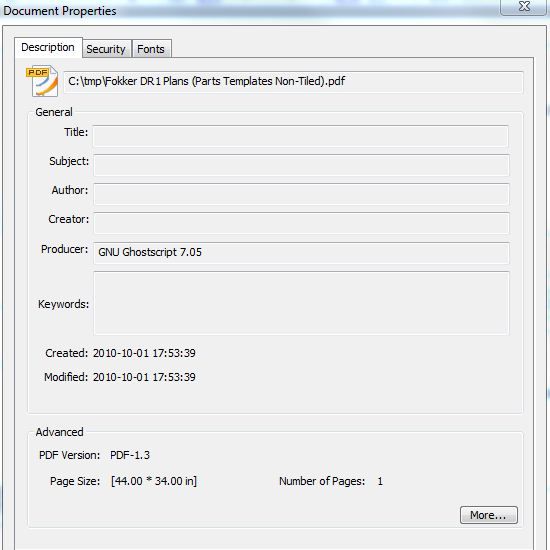This screenshot has height=550, width=550.
Task: Click the More... button
Action: click(488, 515)
